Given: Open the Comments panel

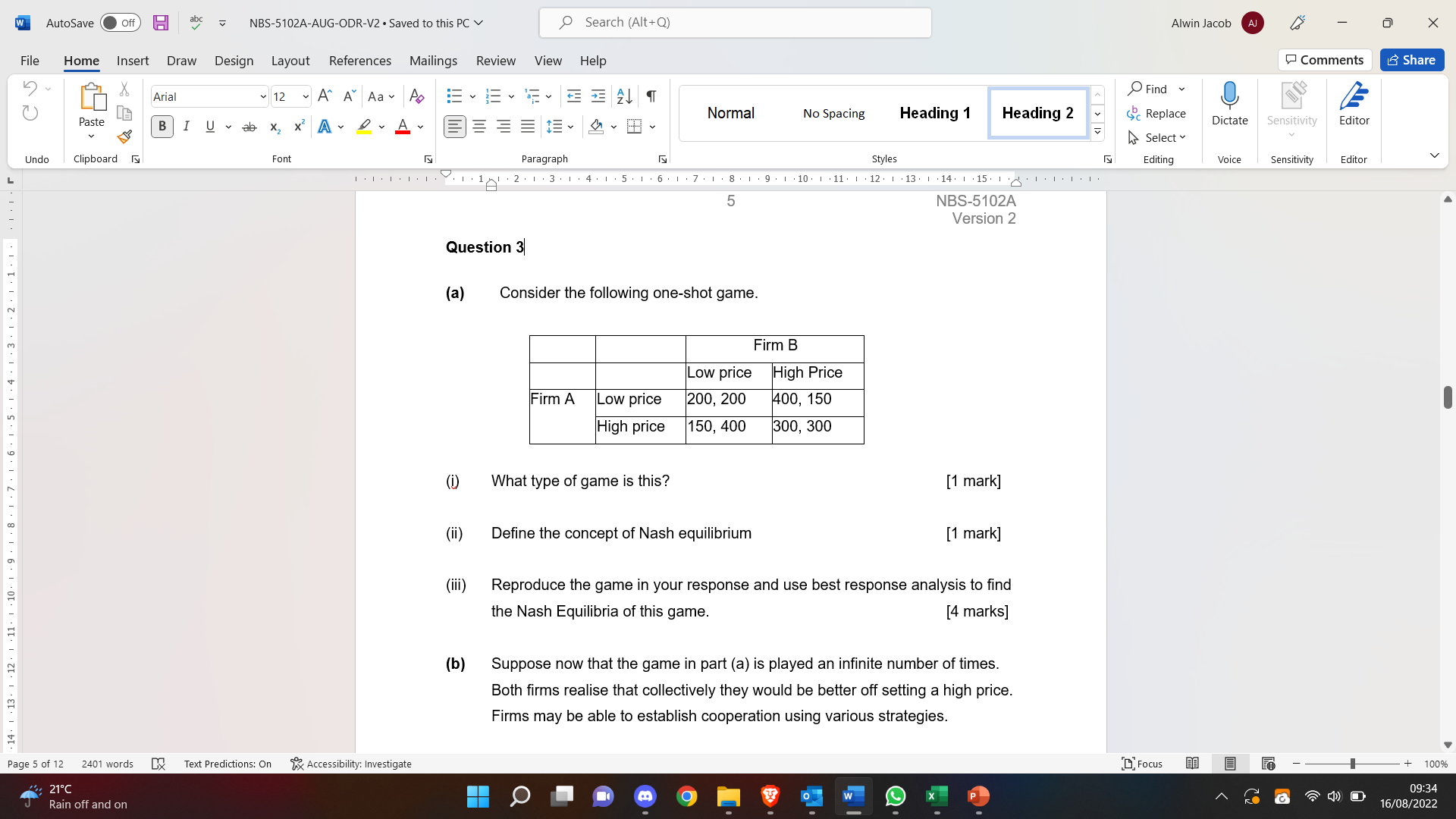Looking at the screenshot, I should pyautogui.click(x=1324, y=59).
